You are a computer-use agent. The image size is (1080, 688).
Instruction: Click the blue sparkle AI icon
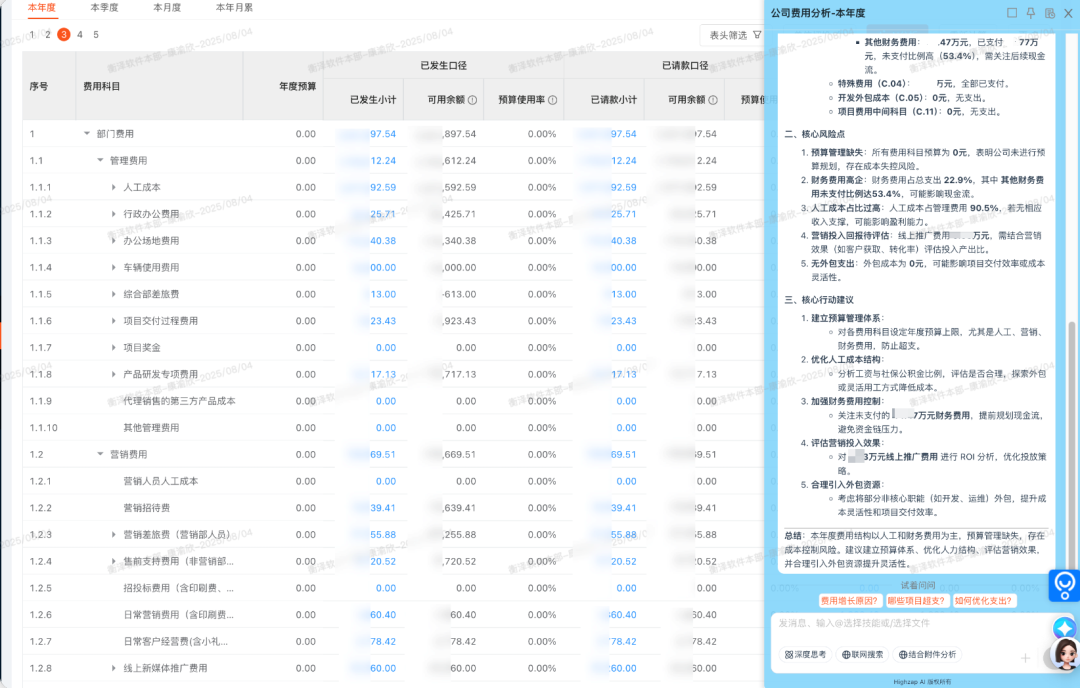(1062, 627)
